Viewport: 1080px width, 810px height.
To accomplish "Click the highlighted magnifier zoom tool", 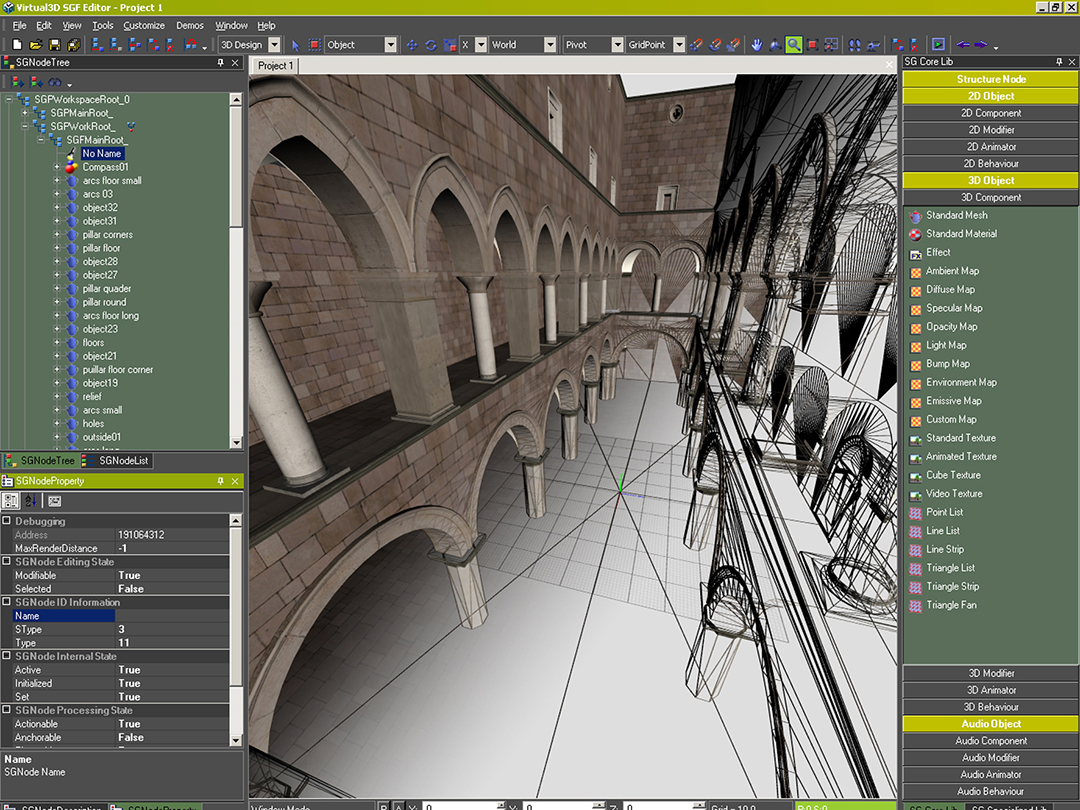I will pyautogui.click(x=794, y=45).
